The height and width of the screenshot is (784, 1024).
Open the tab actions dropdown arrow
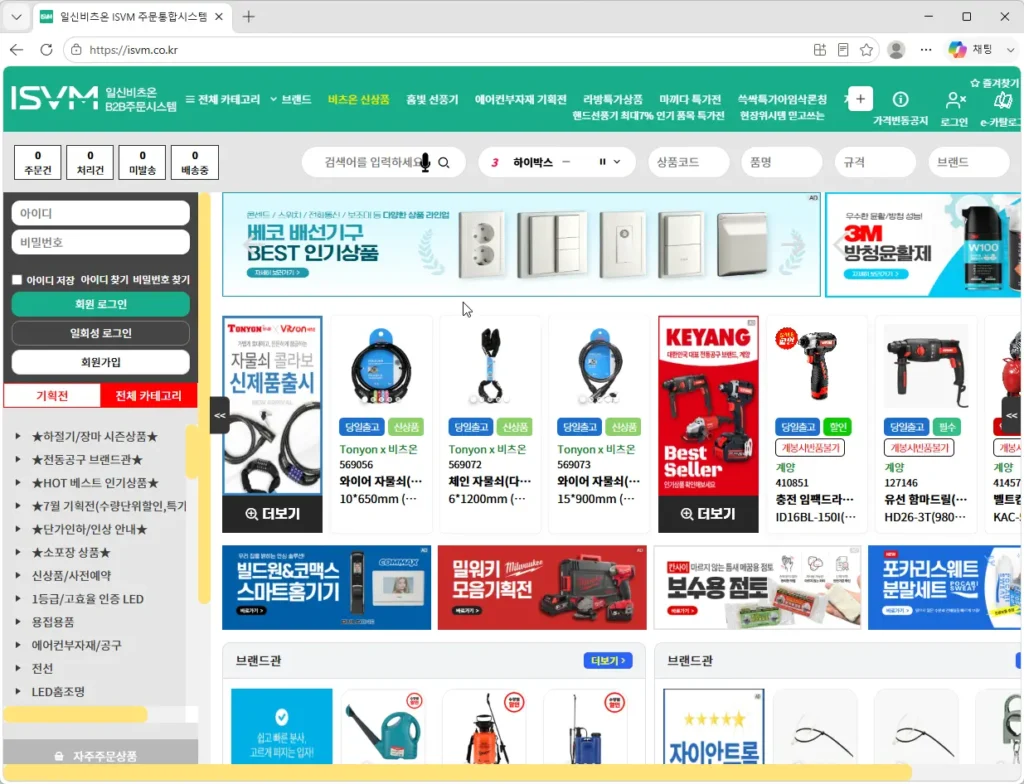click(x=16, y=16)
